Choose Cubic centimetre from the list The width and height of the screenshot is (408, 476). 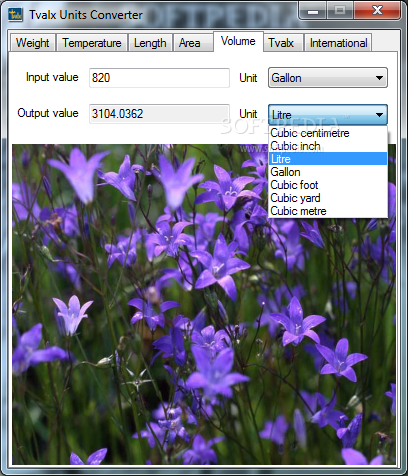coord(328,133)
